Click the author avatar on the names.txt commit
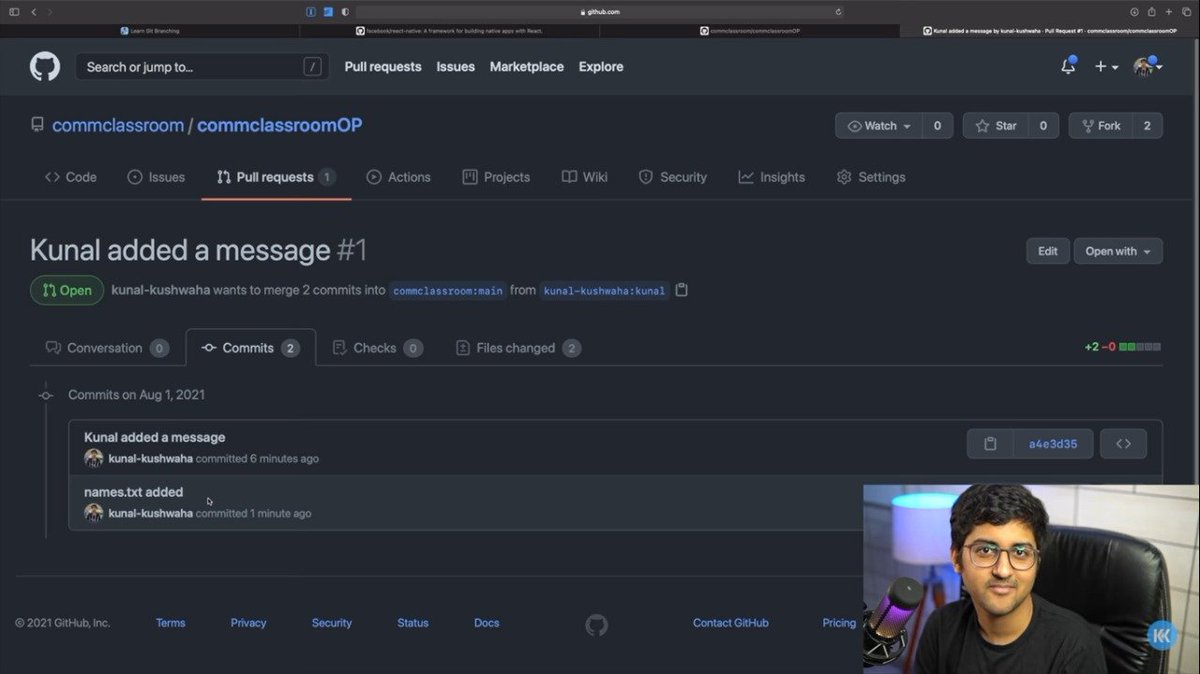 click(x=94, y=513)
